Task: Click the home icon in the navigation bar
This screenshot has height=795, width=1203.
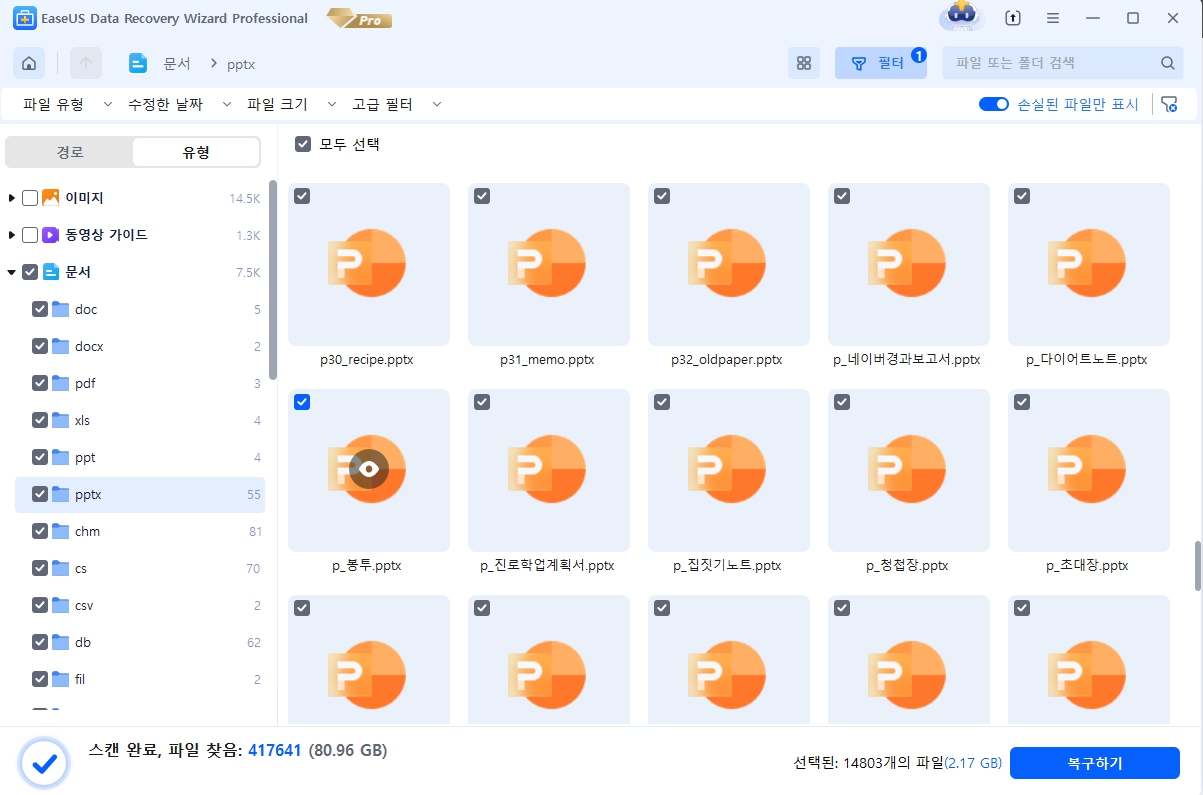Action: 28,62
